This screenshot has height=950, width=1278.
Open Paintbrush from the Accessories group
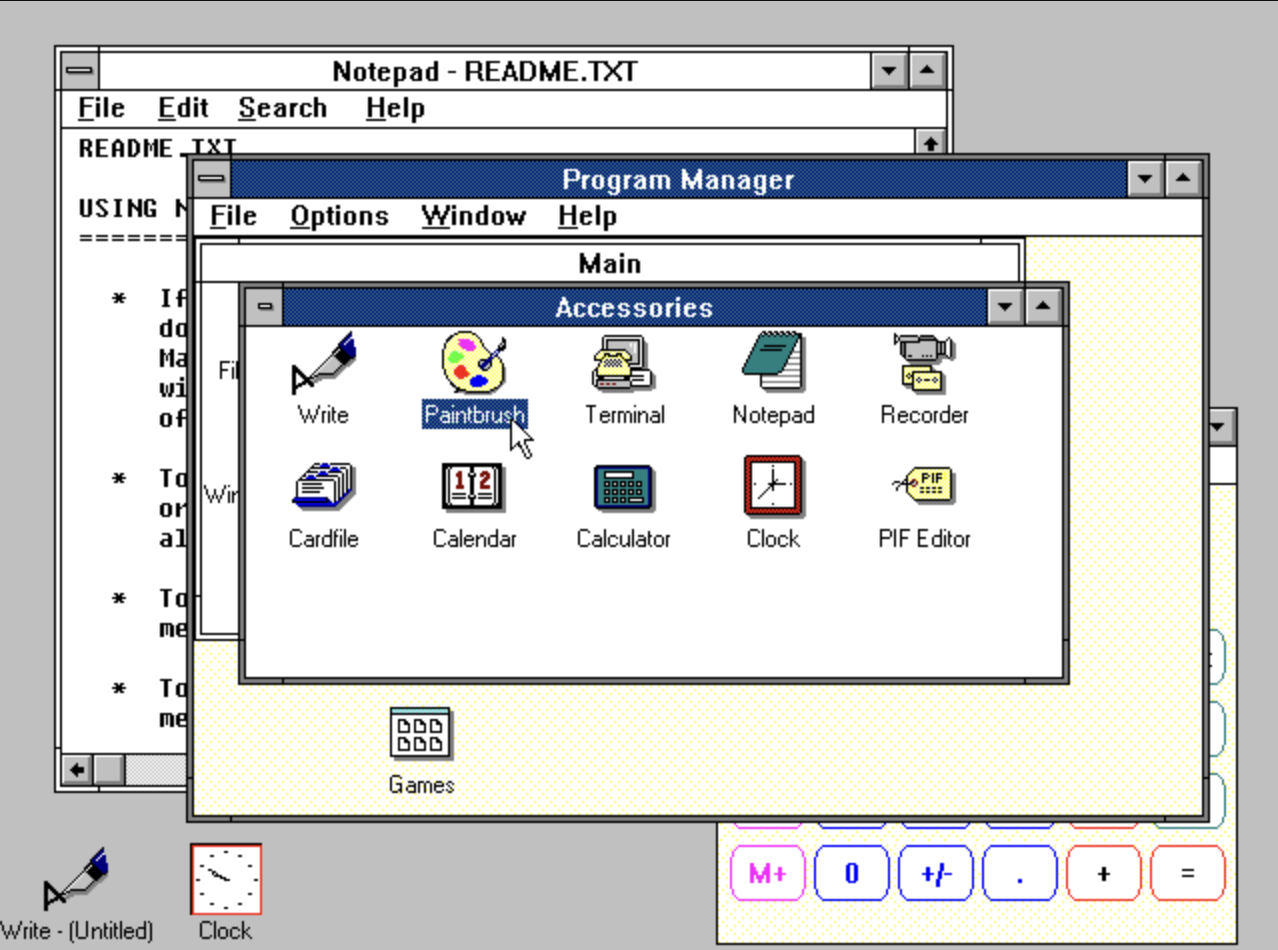coord(474,363)
